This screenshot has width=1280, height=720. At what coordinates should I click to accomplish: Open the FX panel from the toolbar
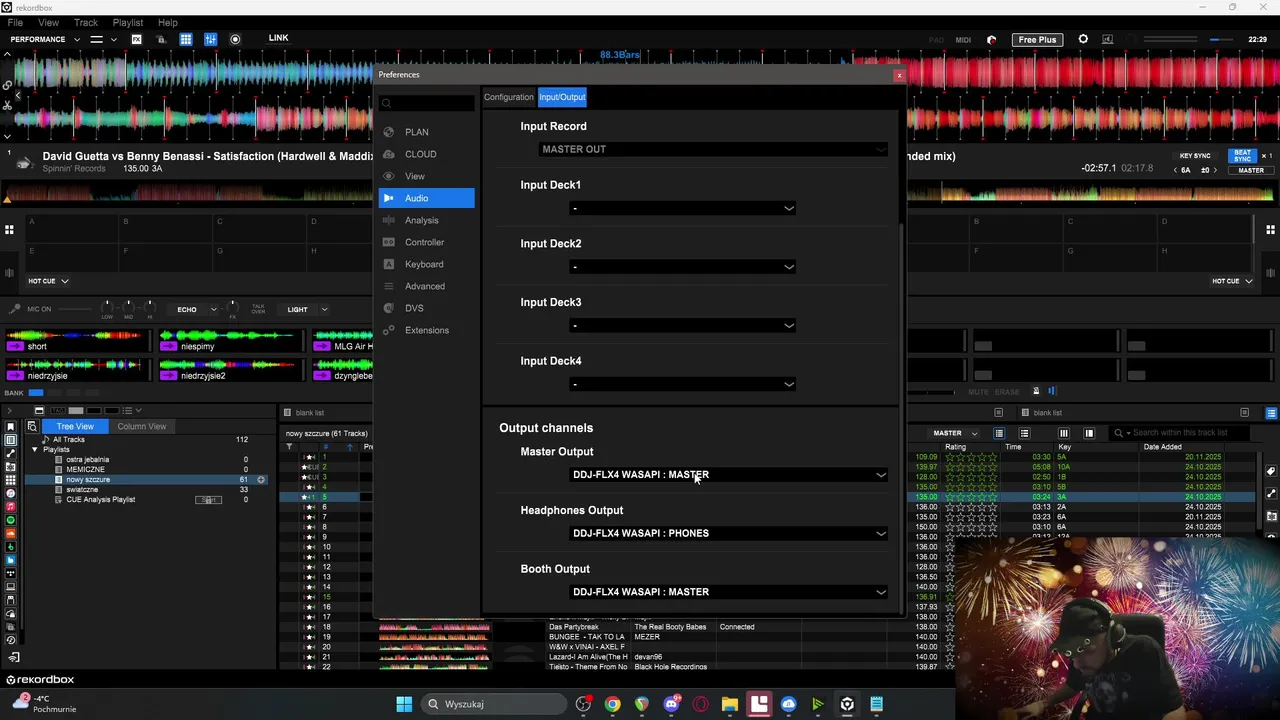click(136, 39)
